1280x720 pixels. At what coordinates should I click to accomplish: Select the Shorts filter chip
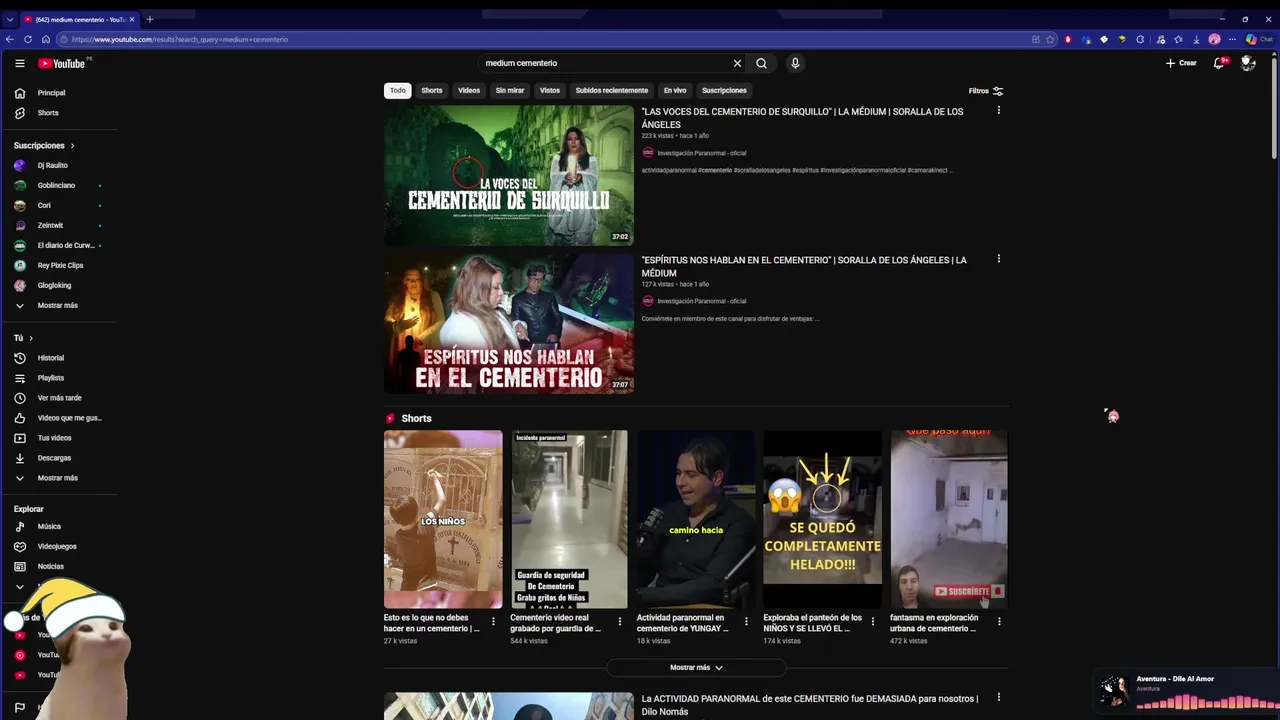[432, 90]
